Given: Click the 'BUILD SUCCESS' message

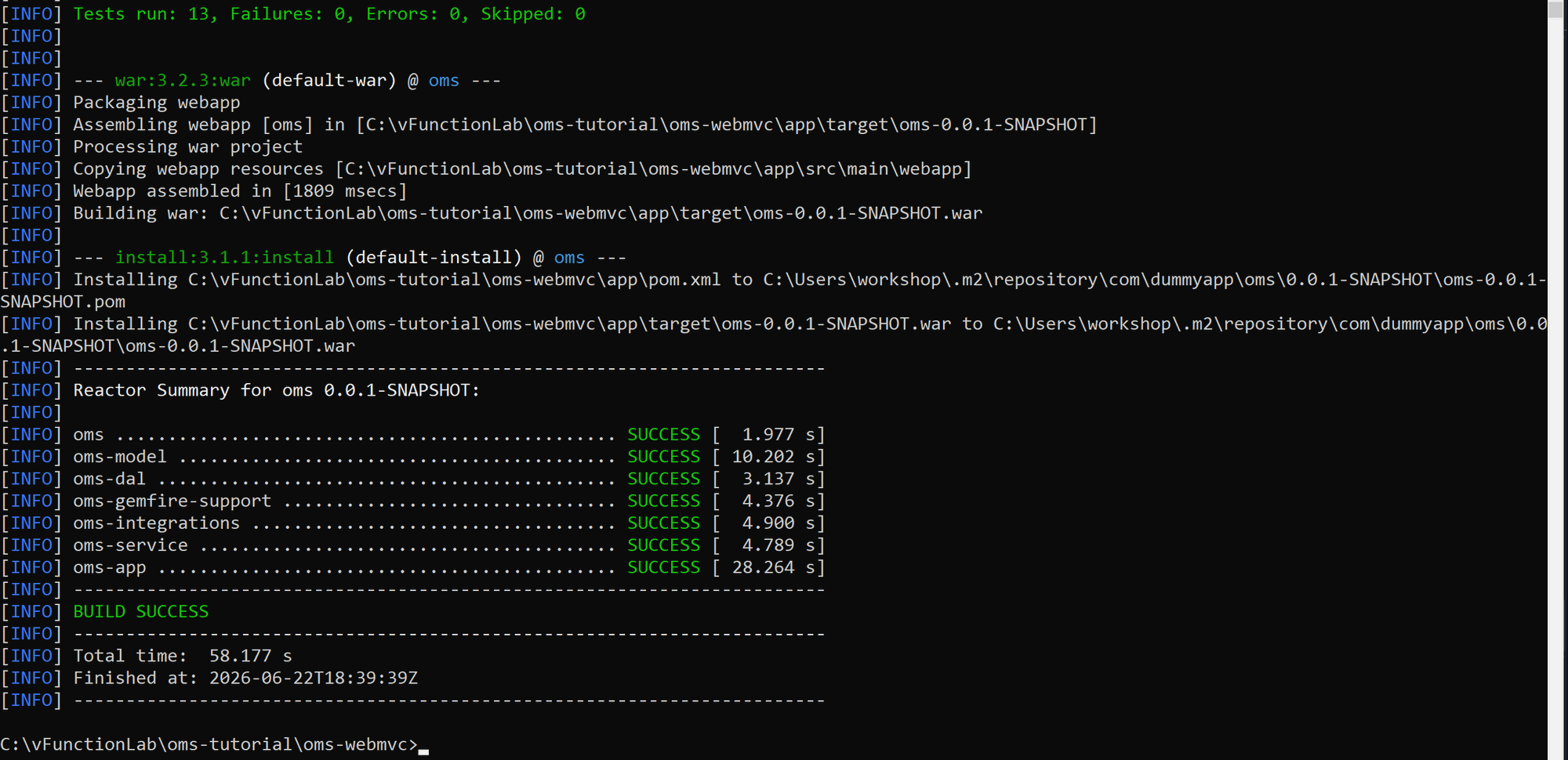Looking at the screenshot, I should [x=141, y=612].
